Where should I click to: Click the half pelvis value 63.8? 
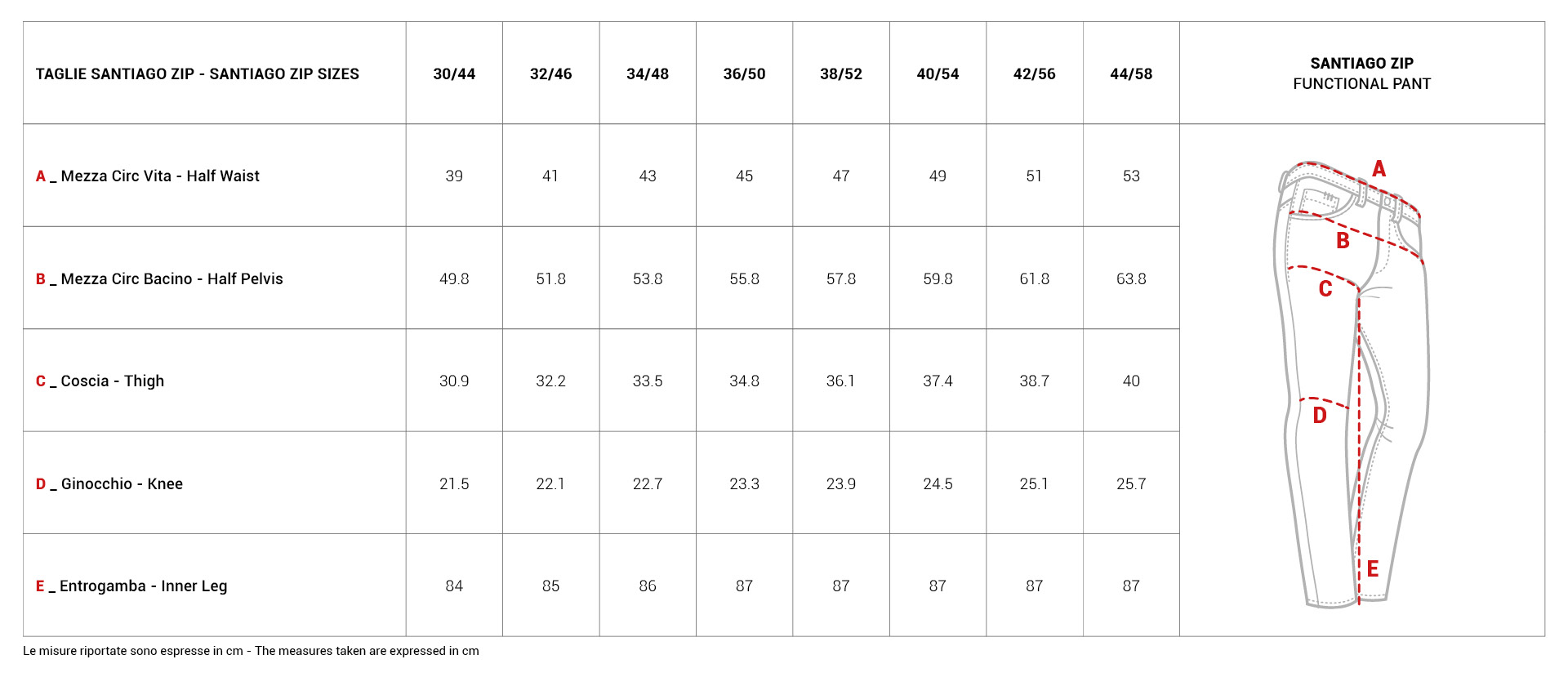click(x=1131, y=278)
